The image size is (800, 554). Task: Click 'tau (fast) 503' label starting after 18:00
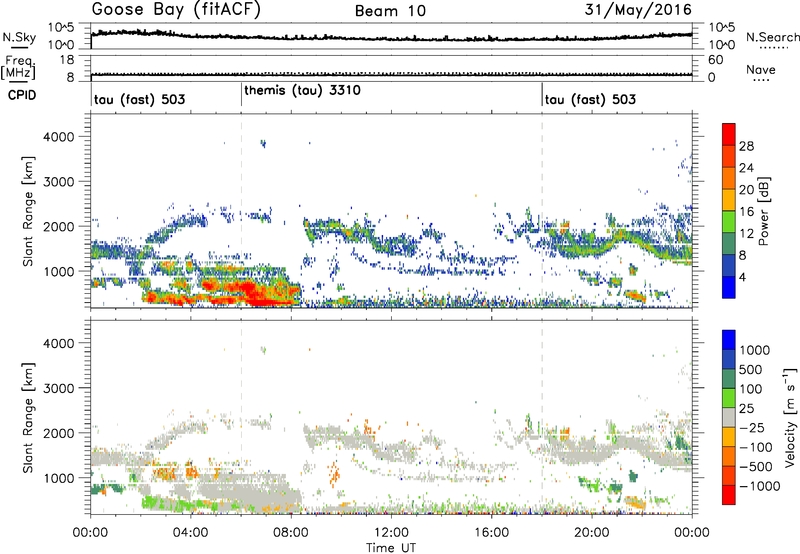590,99
